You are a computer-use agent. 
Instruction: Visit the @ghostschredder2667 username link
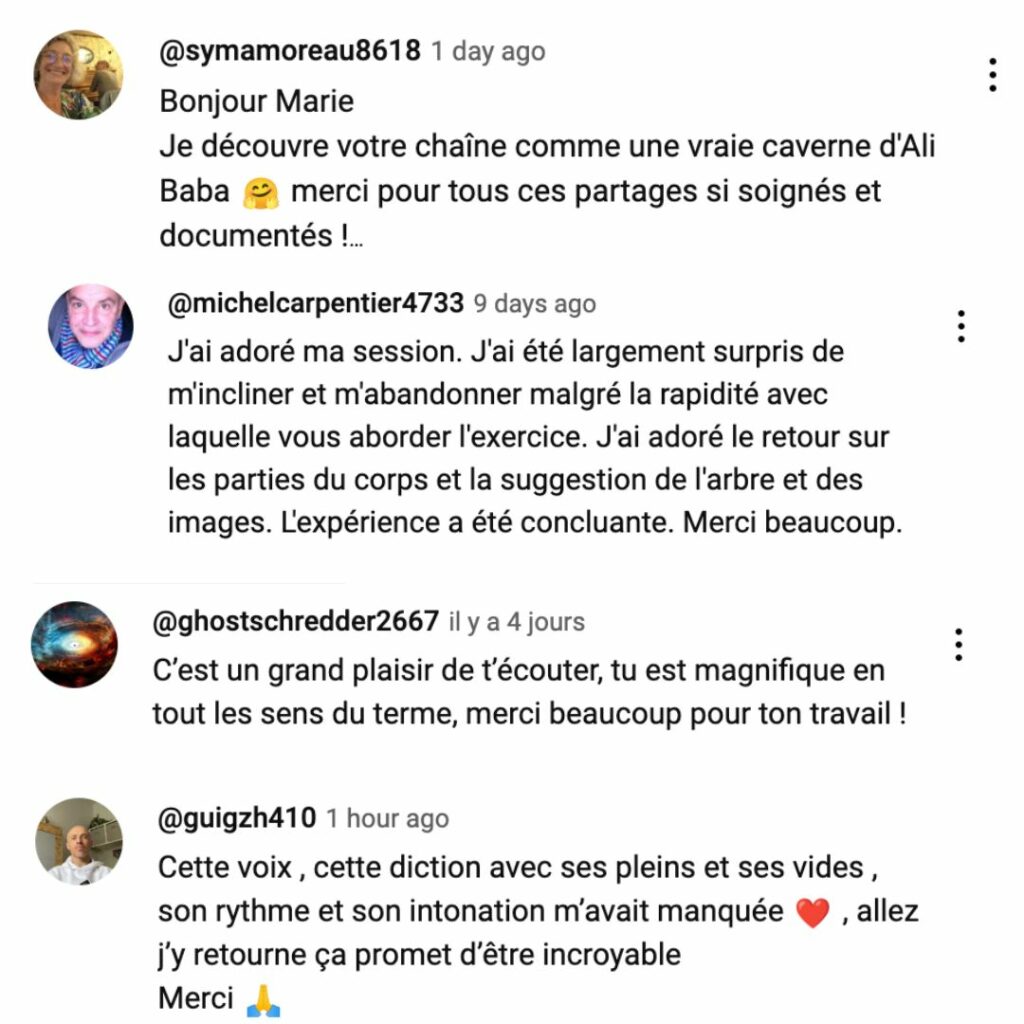295,620
